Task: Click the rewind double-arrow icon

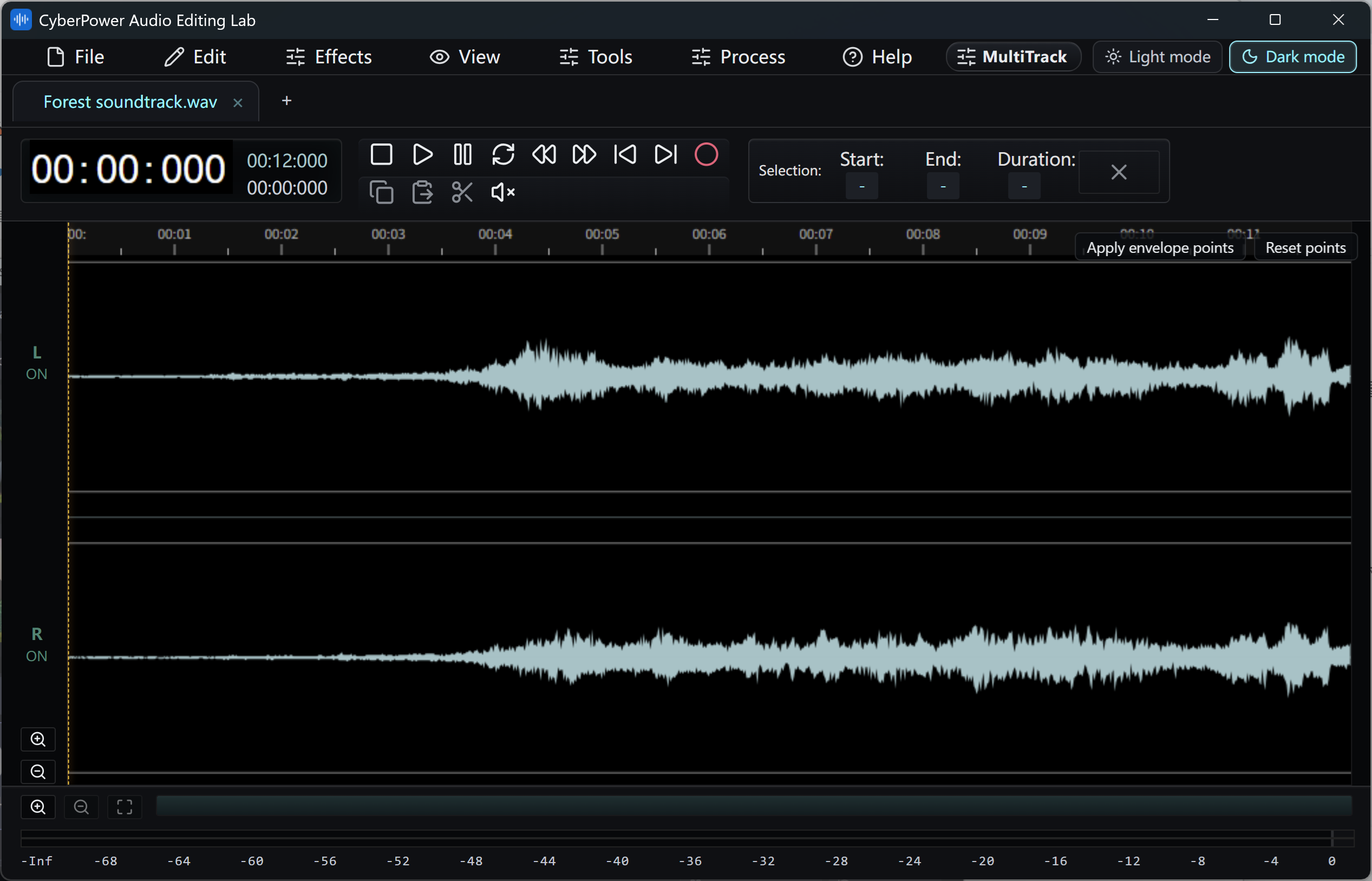Action: (x=544, y=154)
